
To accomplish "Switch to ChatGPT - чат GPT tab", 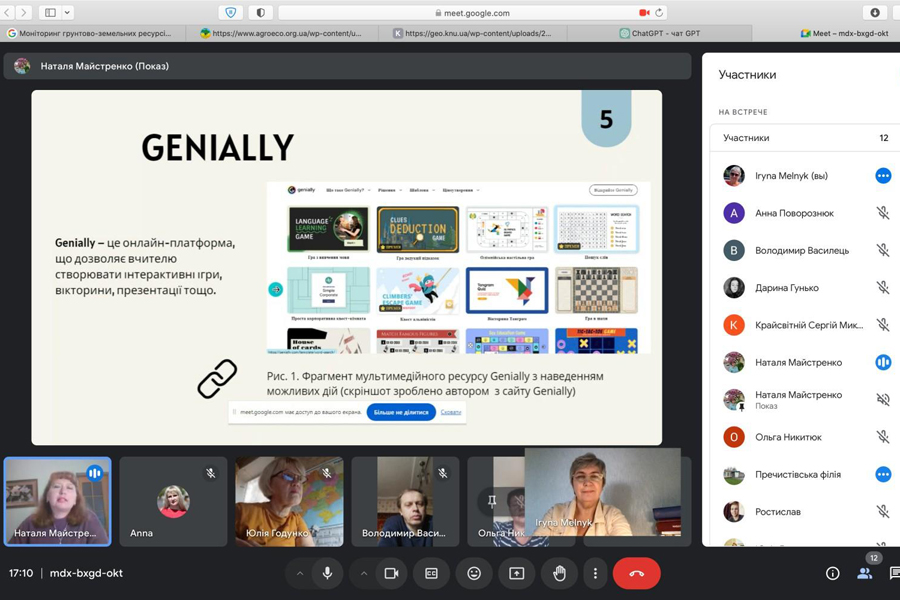I will coord(660,33).
